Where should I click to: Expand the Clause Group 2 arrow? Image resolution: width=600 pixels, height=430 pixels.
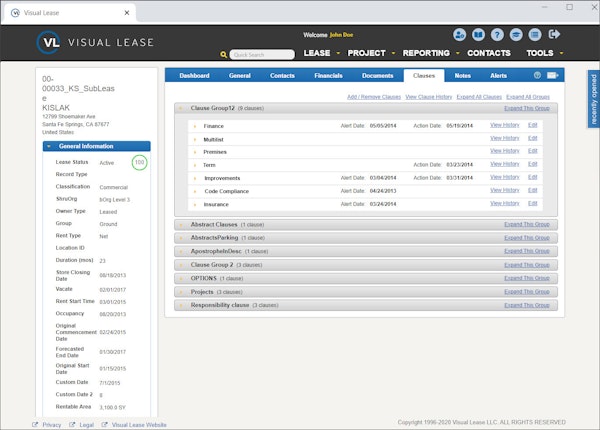tap(181, 265)
